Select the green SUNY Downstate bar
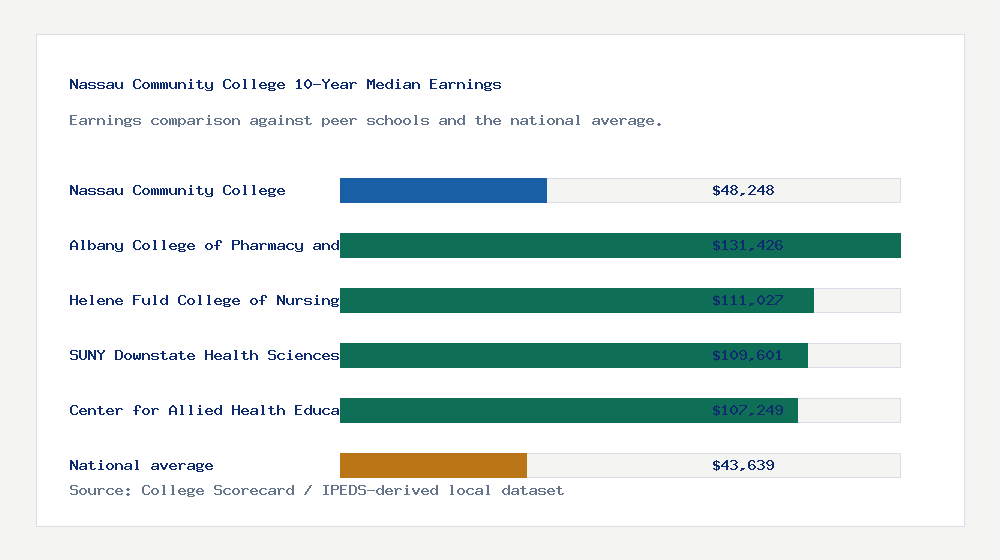The height and width of the screenshot is (560, 1000). [574, 355]
